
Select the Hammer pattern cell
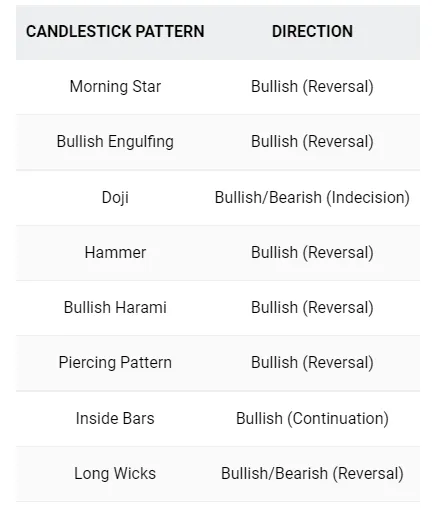point(115,252)
